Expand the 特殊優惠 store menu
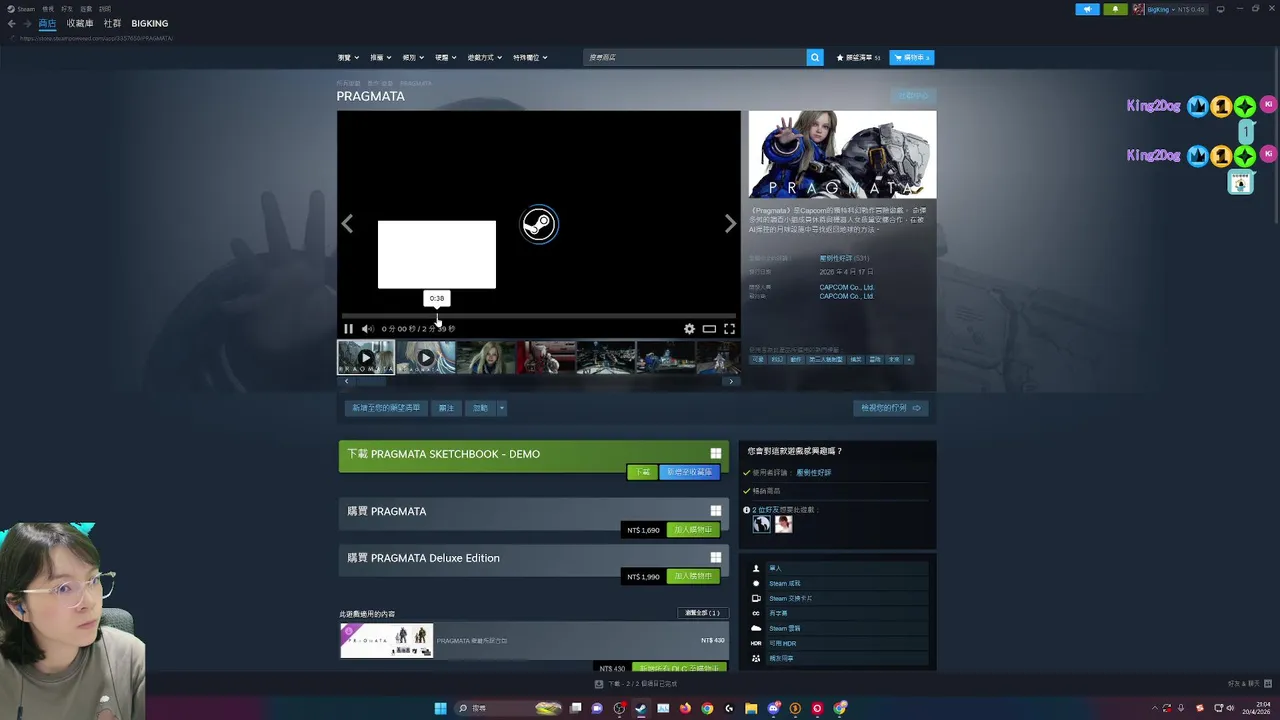 [530, 58]
